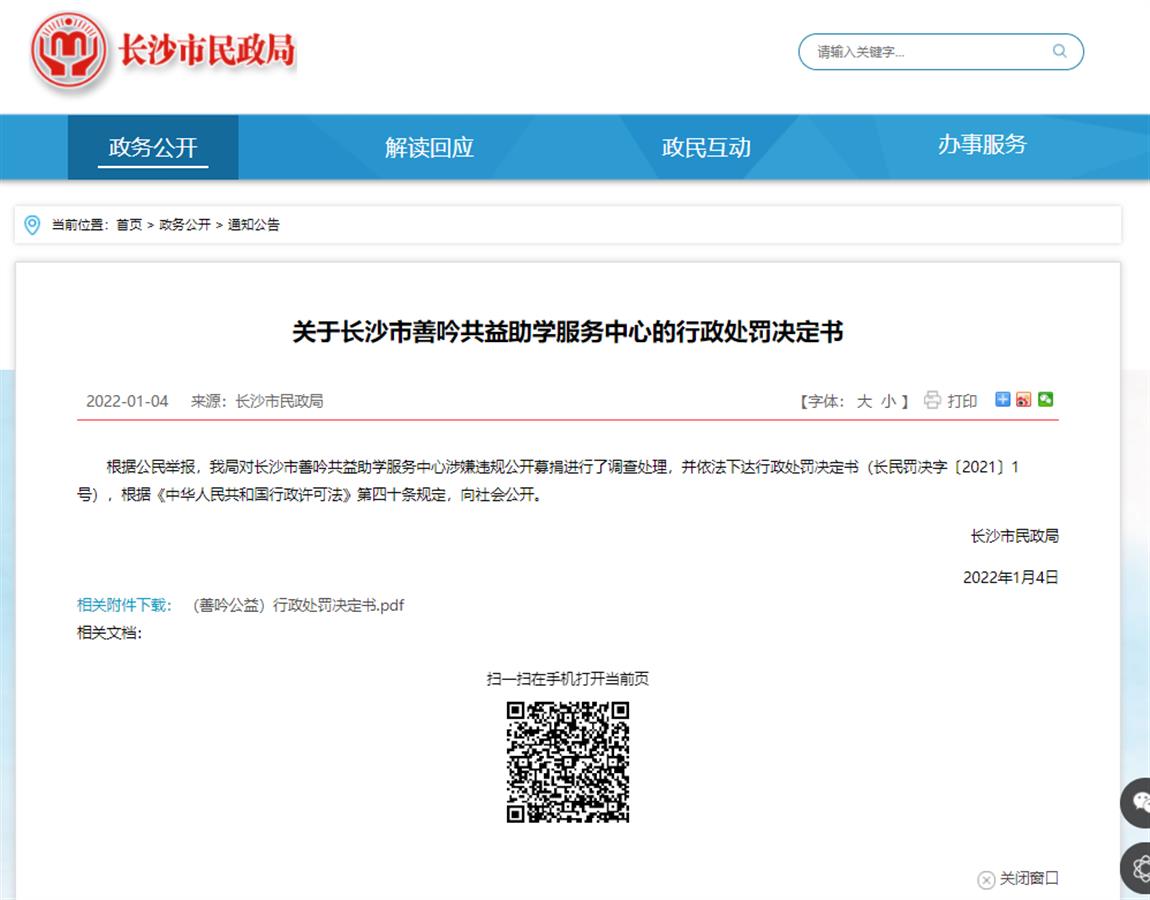
Task: Click the 相关附件下载 label
Action: [x=124, y=605]
